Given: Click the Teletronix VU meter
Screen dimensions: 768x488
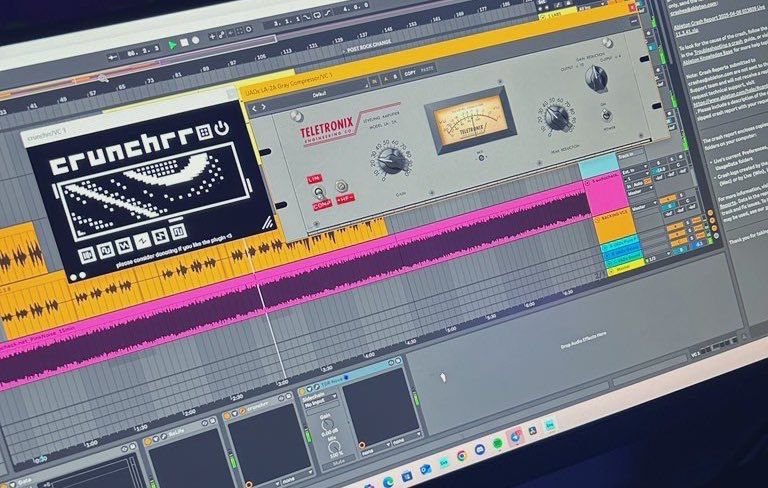Looking at the screenshot, I should [x=471, y=120].
